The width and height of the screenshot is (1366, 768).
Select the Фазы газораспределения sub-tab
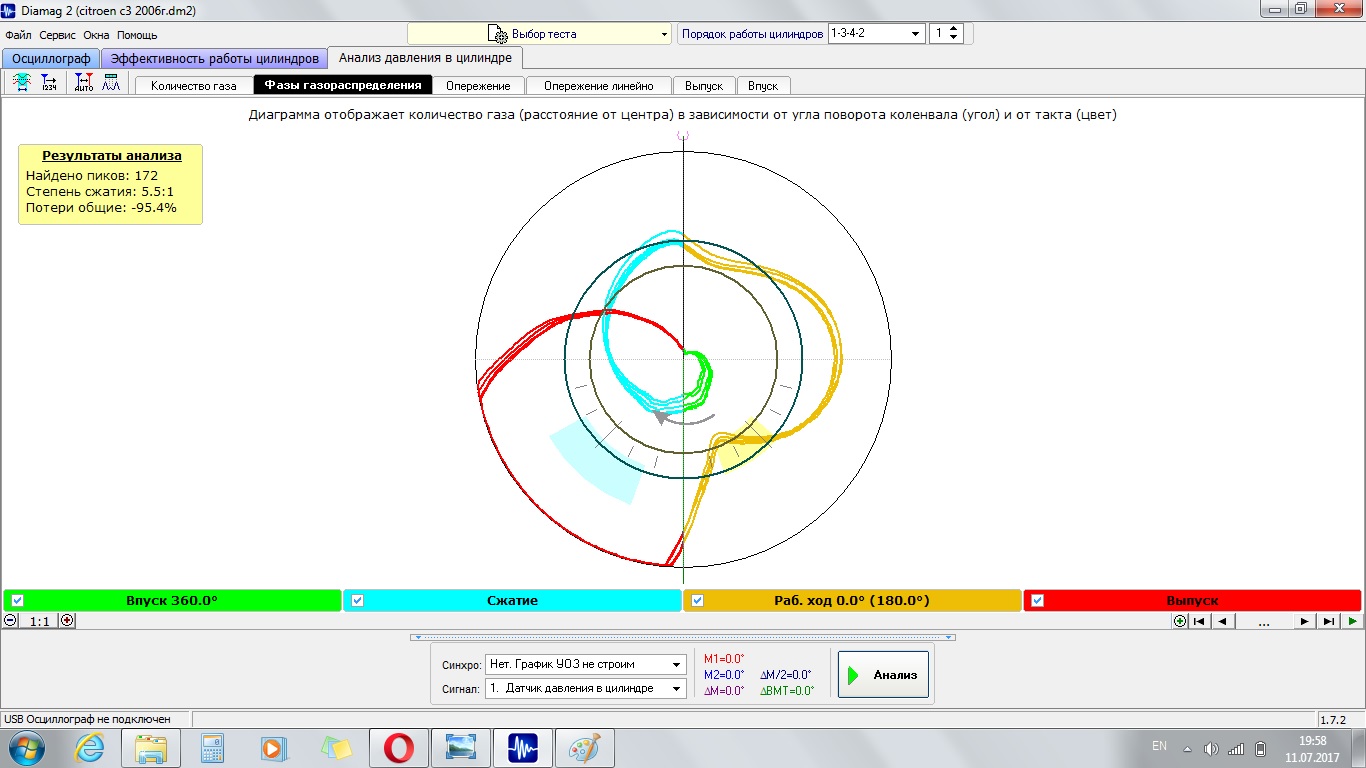pyautogui.click(x=343, y=85)
